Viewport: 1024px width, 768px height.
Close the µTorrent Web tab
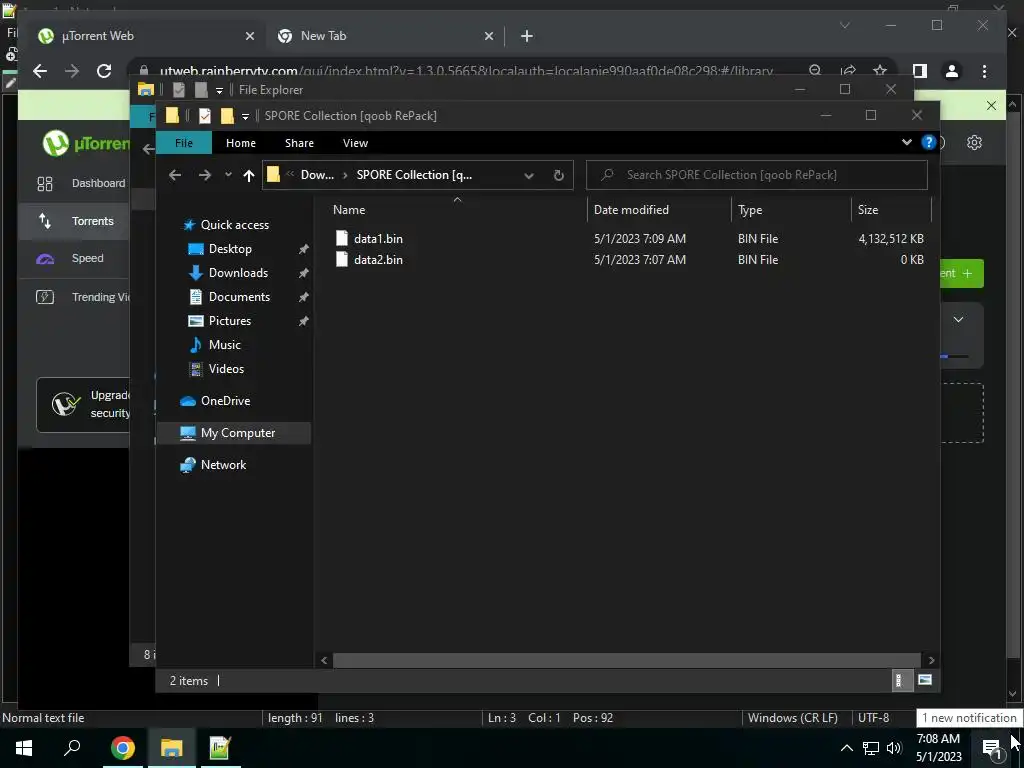tap(249, 37)
